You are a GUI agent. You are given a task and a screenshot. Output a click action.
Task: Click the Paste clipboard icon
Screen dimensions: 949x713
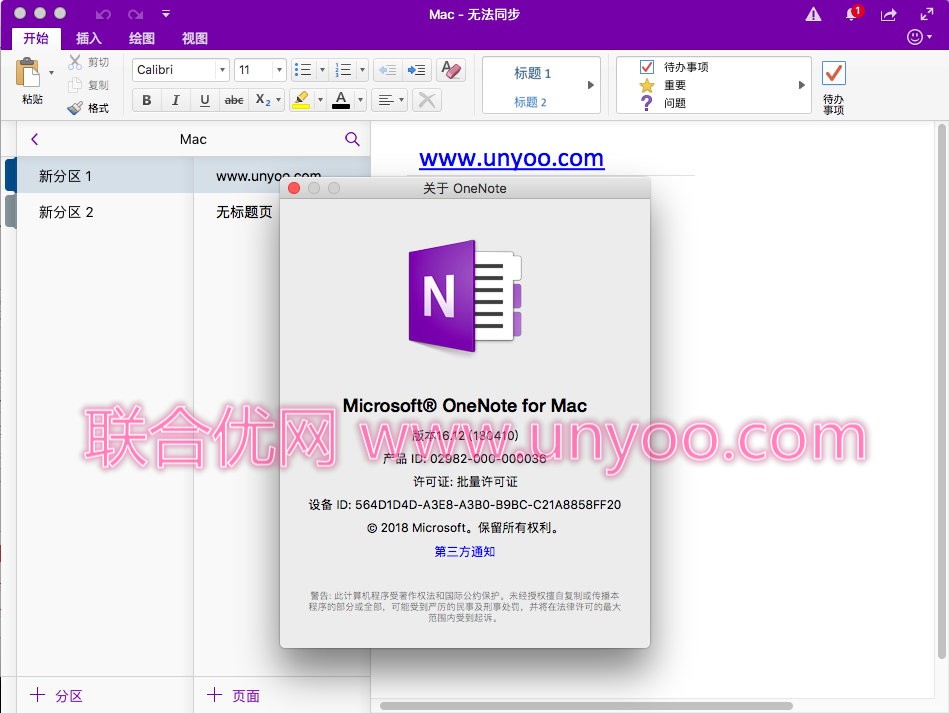point(27,73)
